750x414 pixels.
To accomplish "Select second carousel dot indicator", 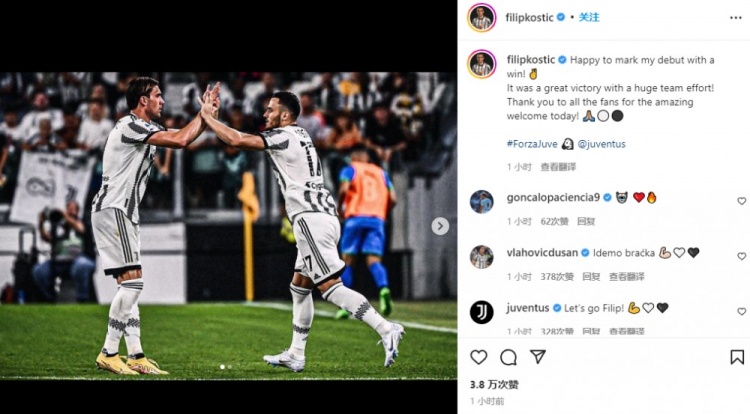I will [x=230, y=367].
